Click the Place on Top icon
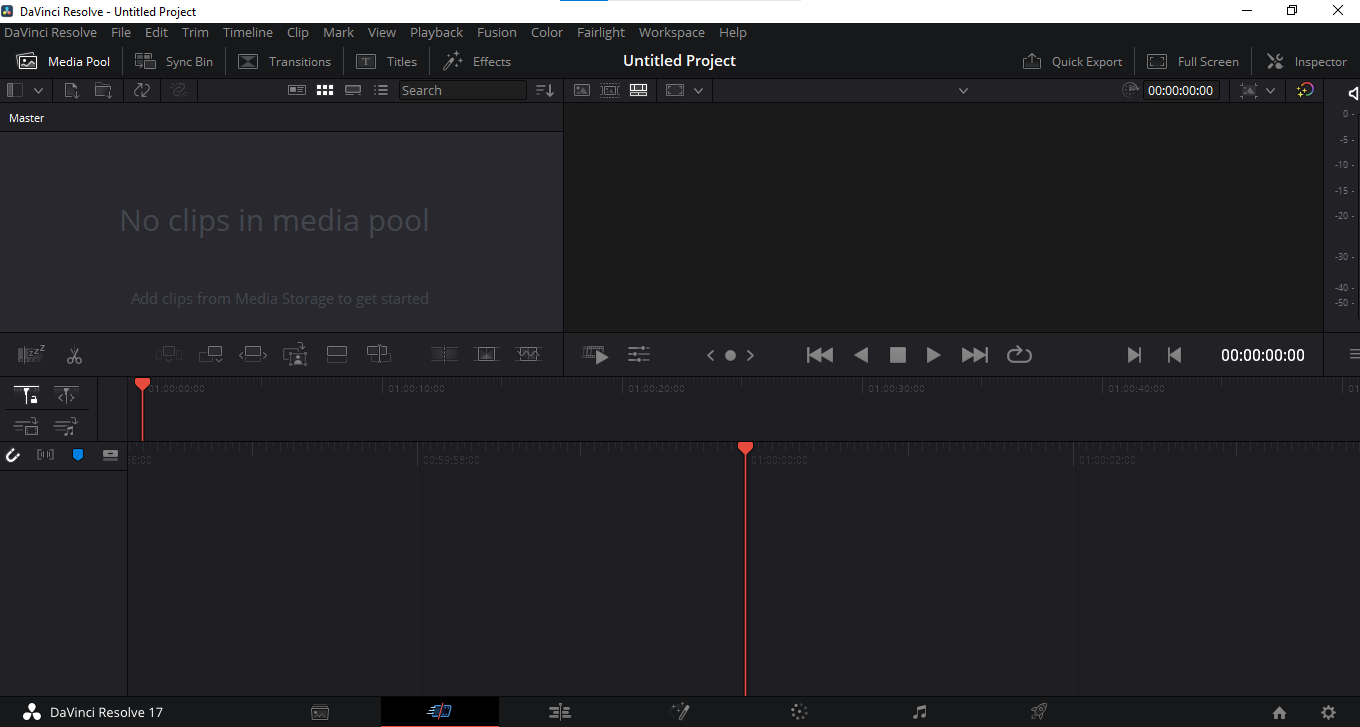Image resolution: width=1360 pixels, height=727 pixels. click(337, 354)
